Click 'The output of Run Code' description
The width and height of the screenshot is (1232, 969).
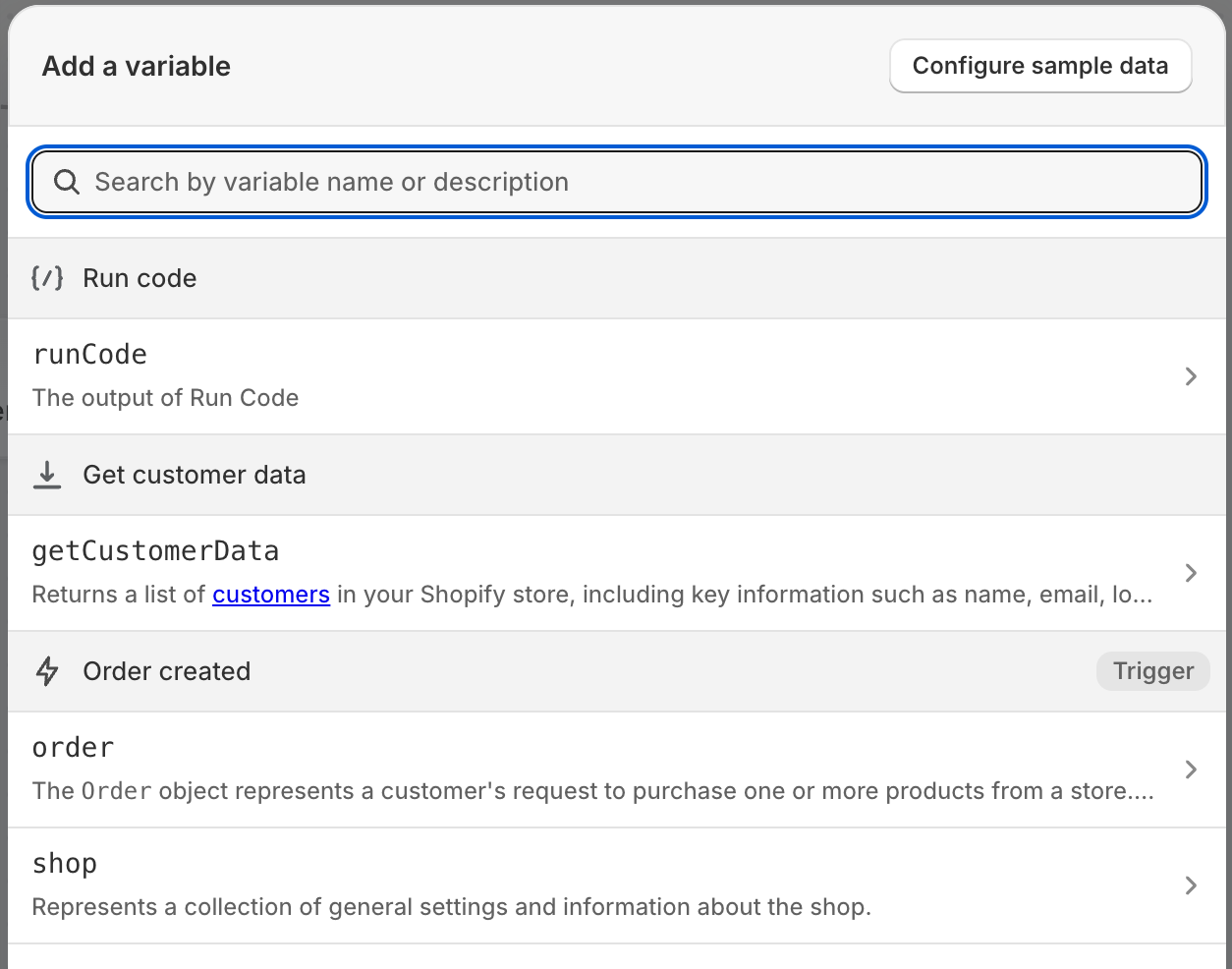(165, 398)
